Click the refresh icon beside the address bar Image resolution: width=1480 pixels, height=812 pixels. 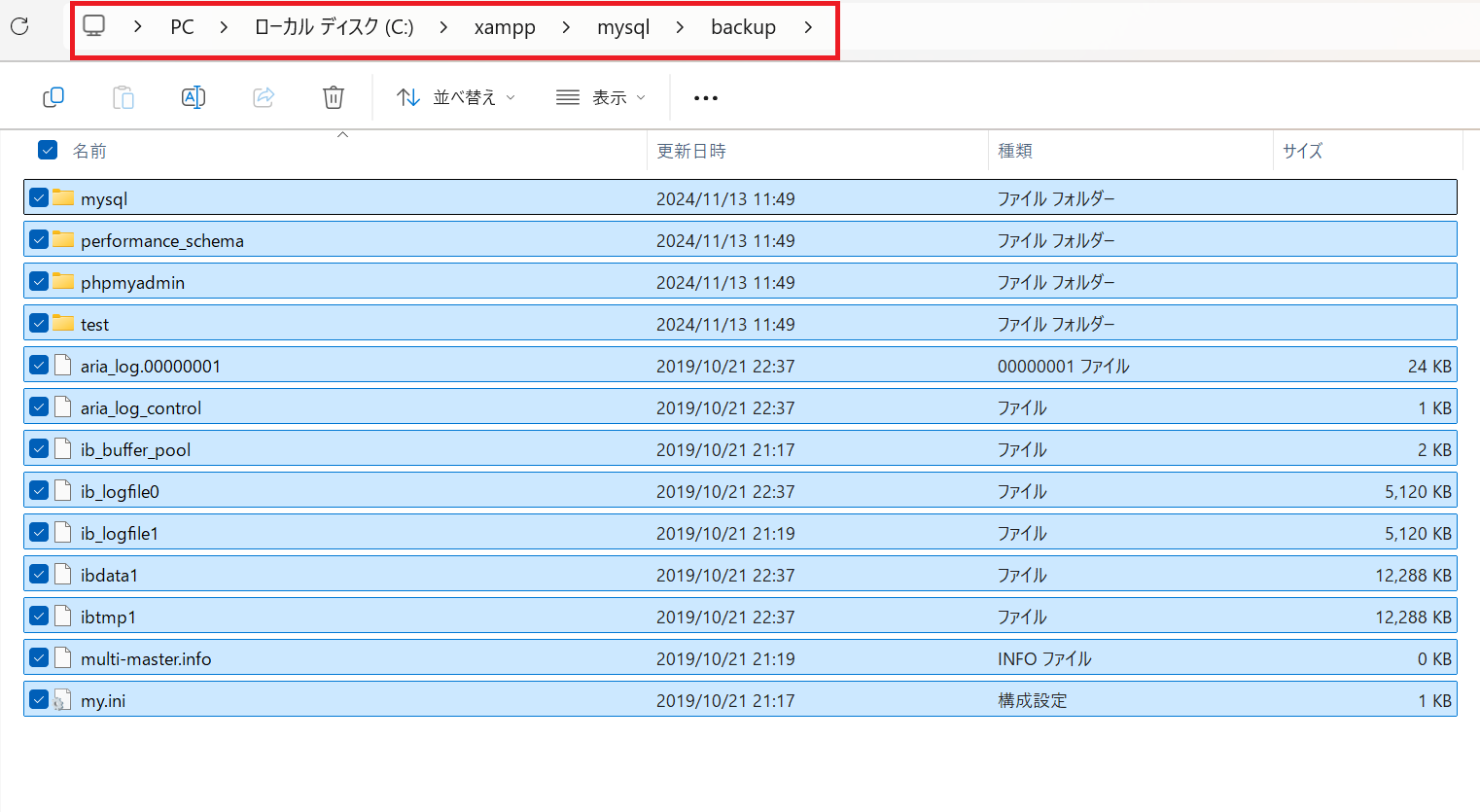19,26
